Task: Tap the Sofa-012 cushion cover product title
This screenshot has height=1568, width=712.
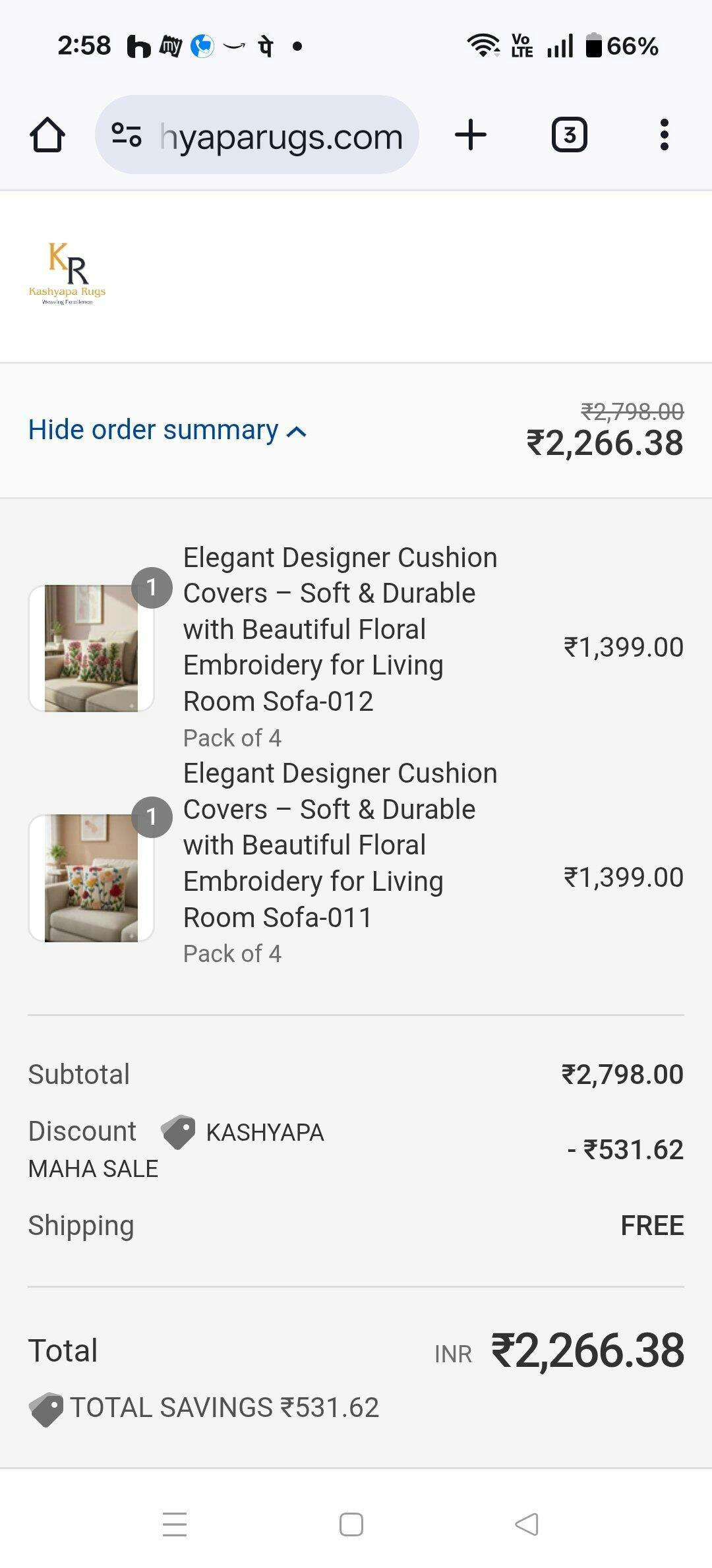Action: pos(340,629)
